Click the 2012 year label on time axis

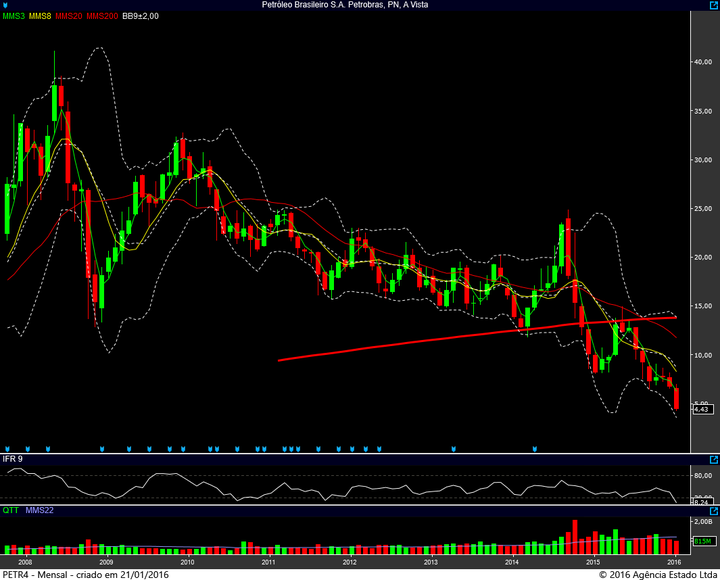[x=349, y=562]
